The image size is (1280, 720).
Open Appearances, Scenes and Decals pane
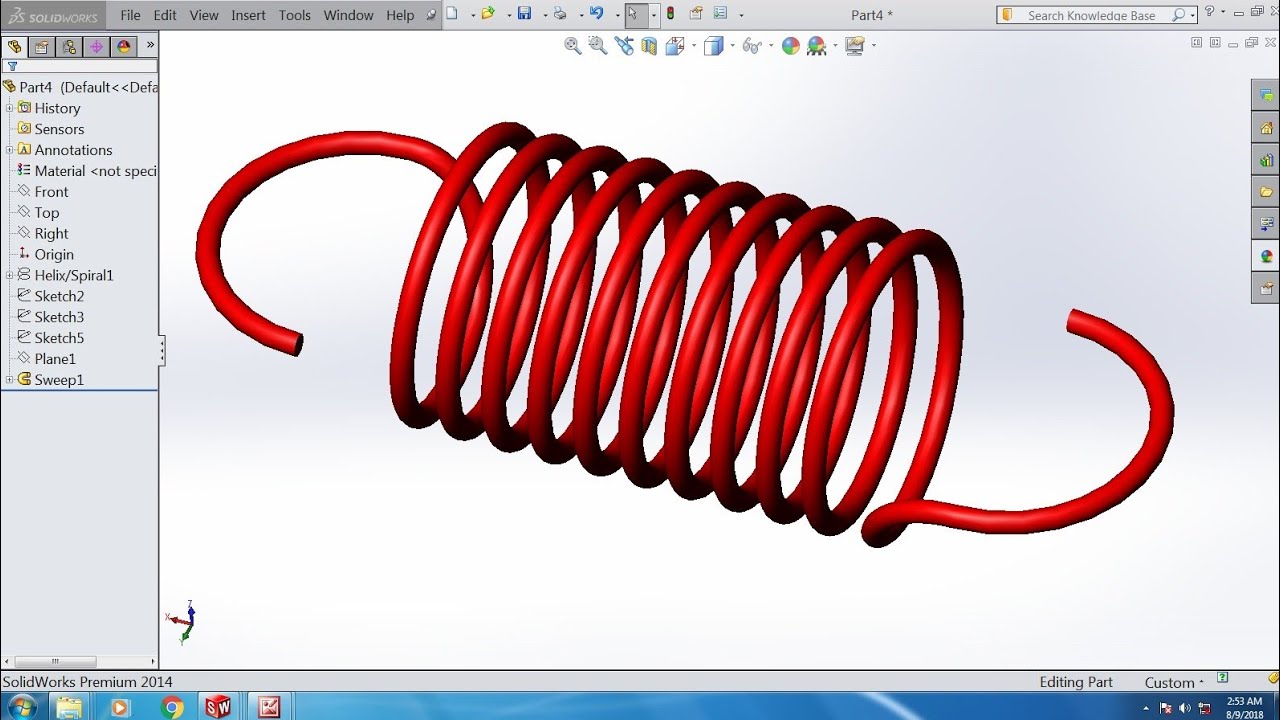[1266, 255]
